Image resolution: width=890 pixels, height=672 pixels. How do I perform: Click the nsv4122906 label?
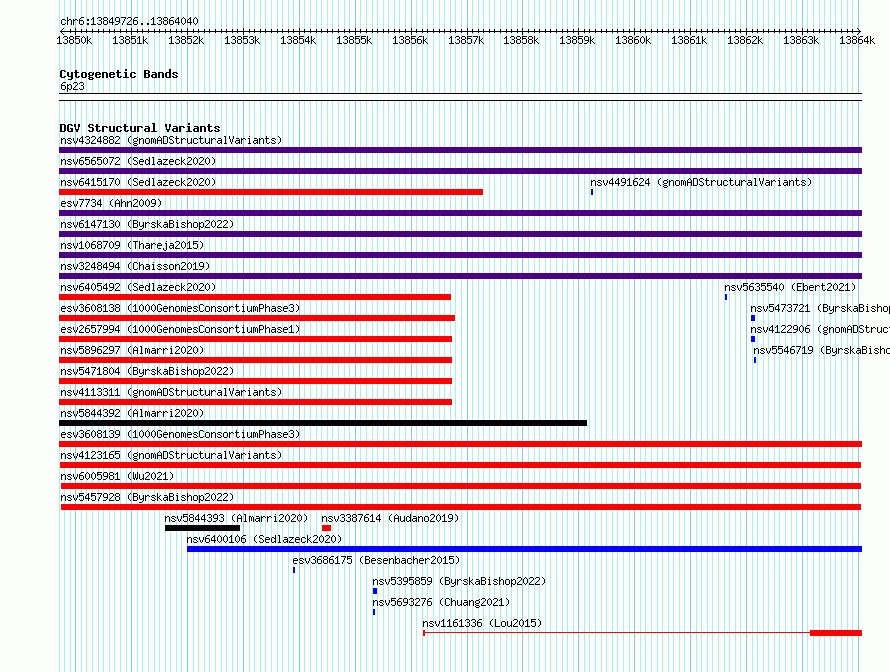[820, 329]
